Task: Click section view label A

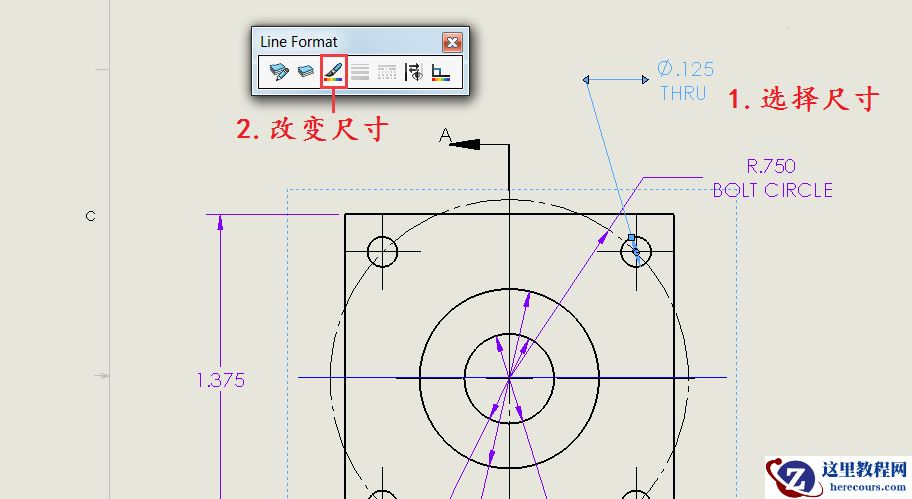Action: click(445, 136)
